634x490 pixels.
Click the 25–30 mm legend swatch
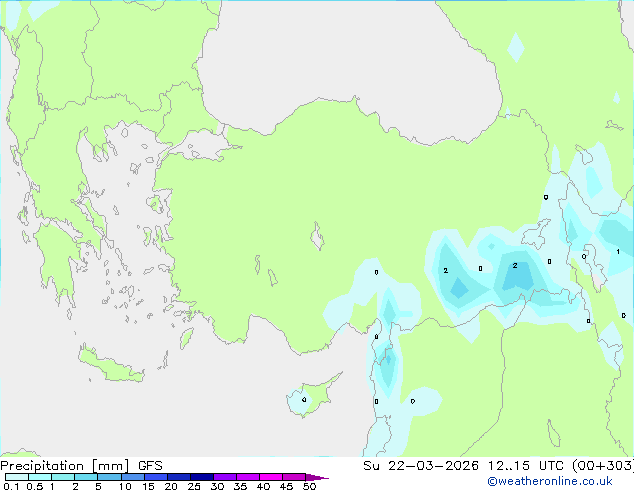click(x=201, y=477)
